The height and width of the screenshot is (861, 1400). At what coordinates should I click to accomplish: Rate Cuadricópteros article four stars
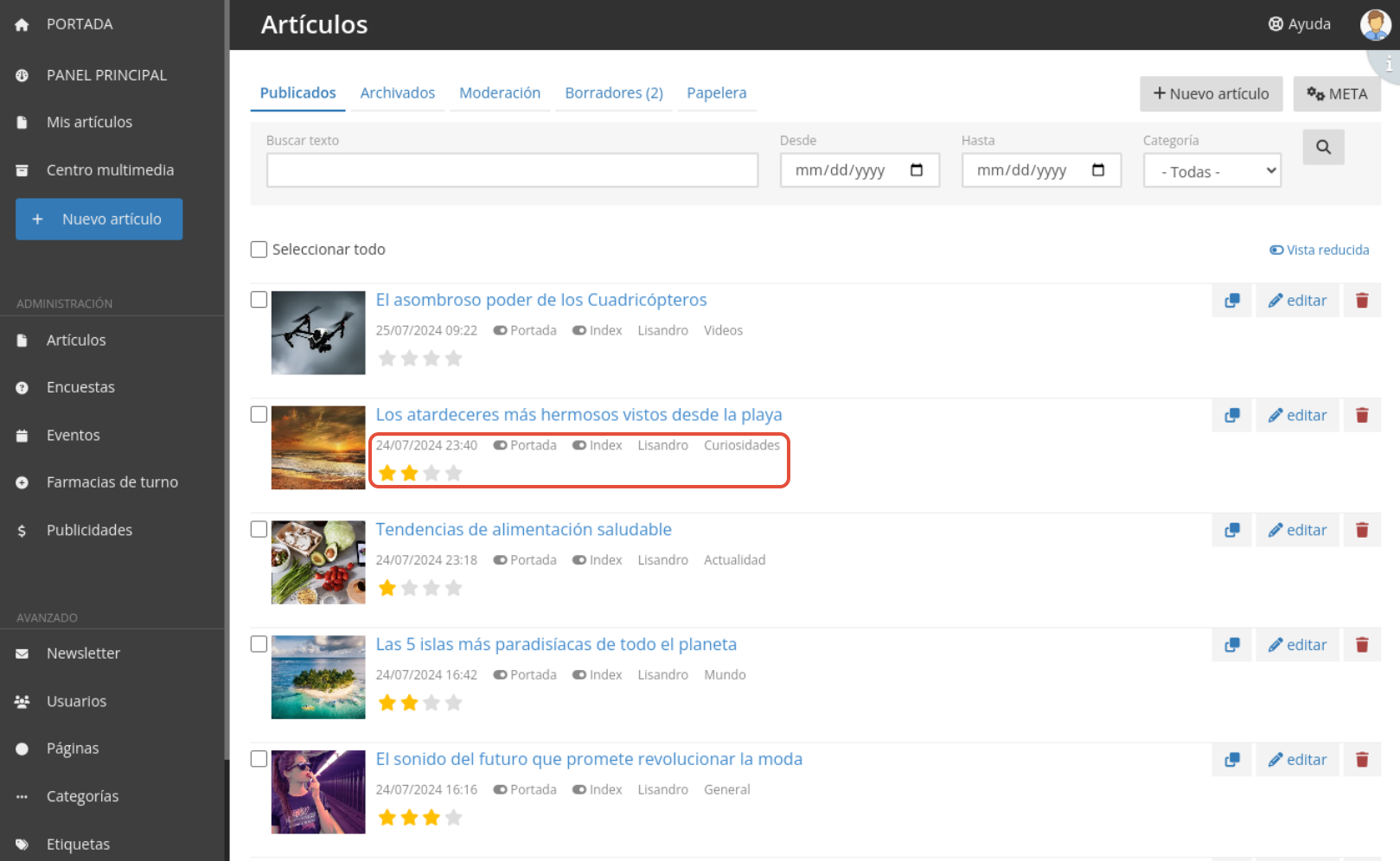[x=453, y=358]
